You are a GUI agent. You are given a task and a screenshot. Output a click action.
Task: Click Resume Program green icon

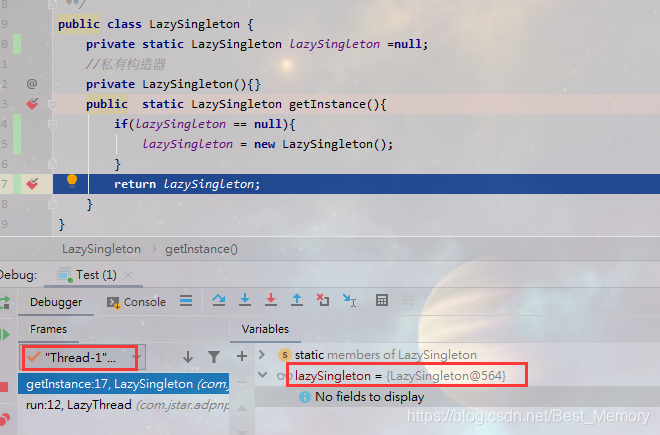pyautogui.click(x=5, y=335)
